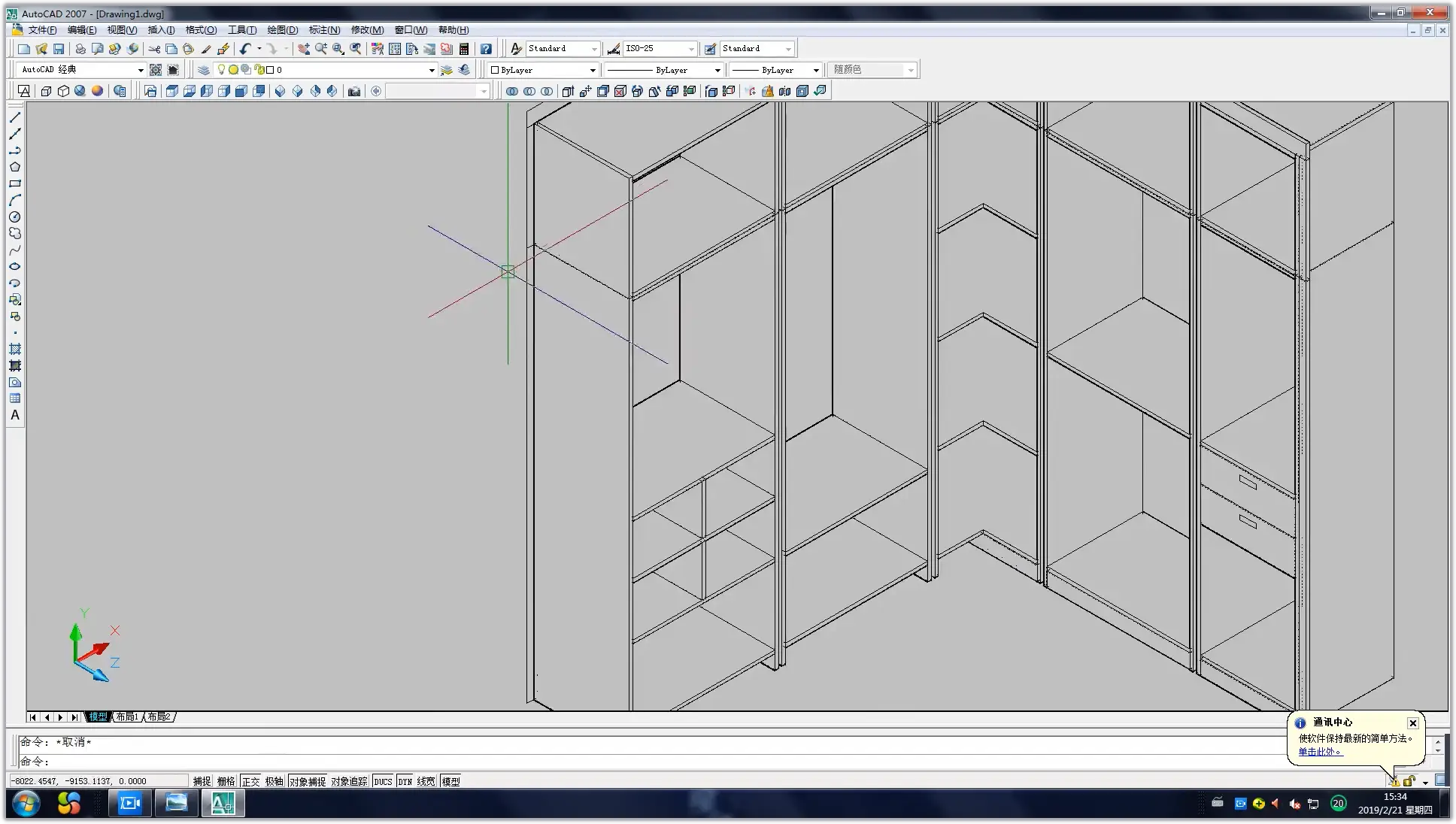Image resolution: width=1456 pixels, height=824 pixels.
Task: Toggle the 正交 ortho mode button
Action: click(250, 781)
